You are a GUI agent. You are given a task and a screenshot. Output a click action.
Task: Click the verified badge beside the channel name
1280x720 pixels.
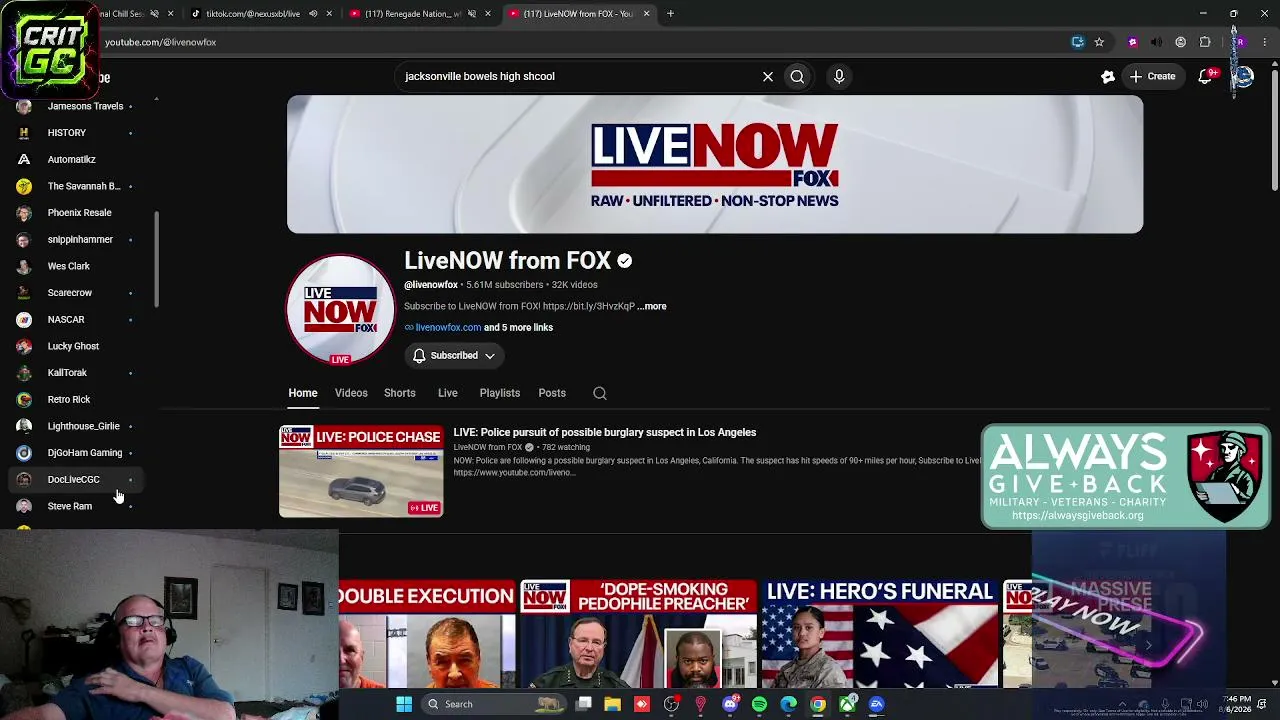625,261
